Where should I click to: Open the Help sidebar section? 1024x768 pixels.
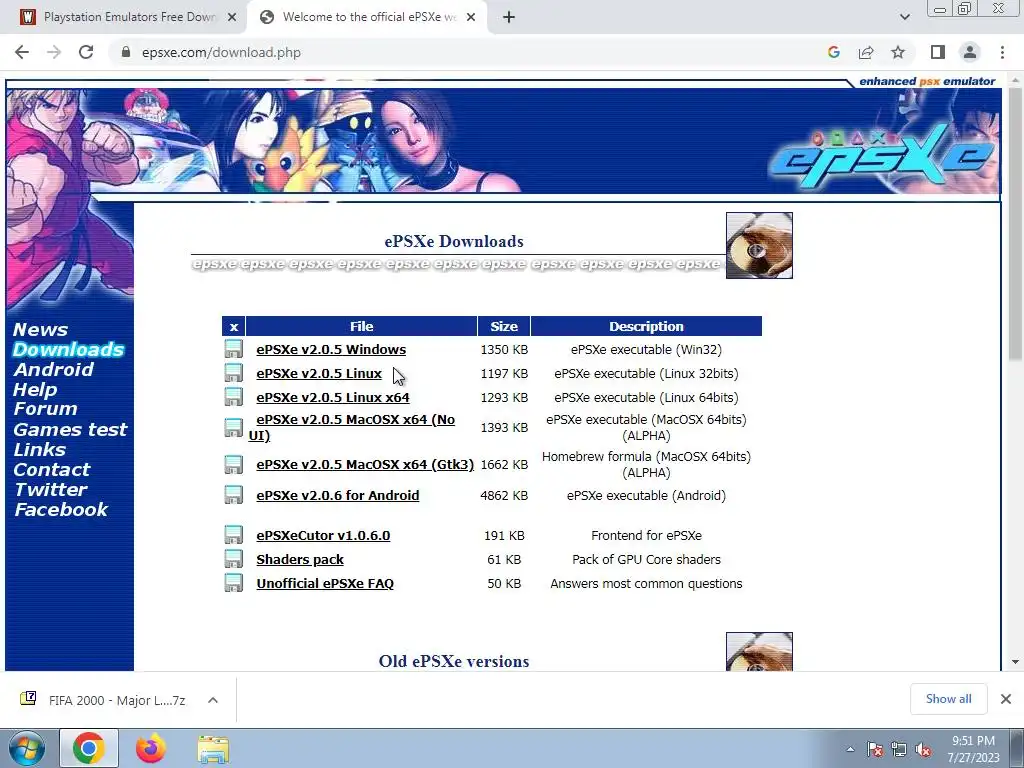[35, 390]
